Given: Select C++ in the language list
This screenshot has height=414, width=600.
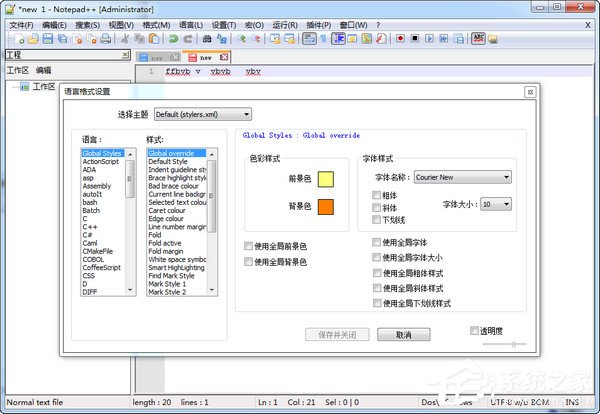Looking at the screenshot, I should pyautogui.click(x=90, y=228).
